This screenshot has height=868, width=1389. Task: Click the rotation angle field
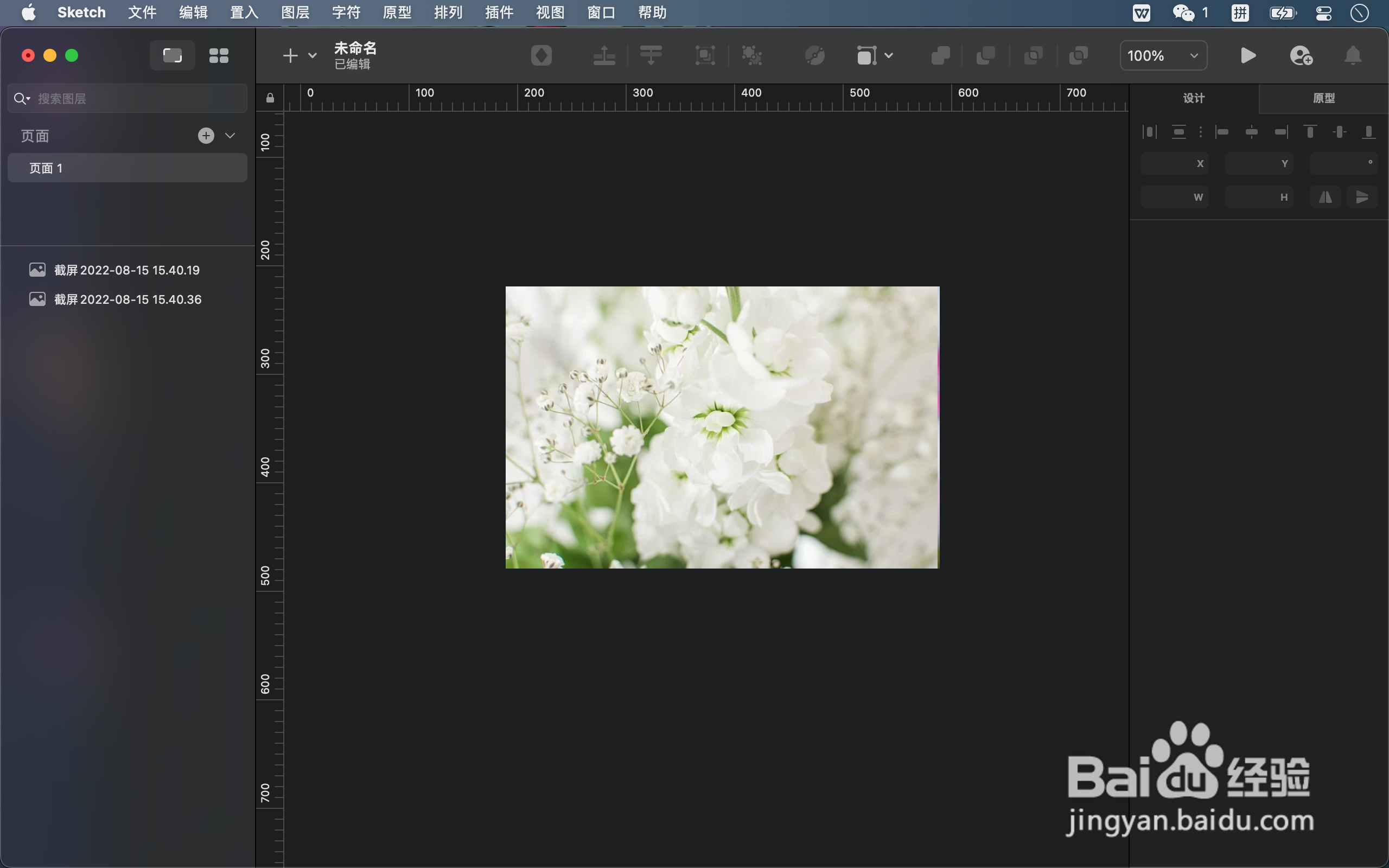pos(1343,164)
